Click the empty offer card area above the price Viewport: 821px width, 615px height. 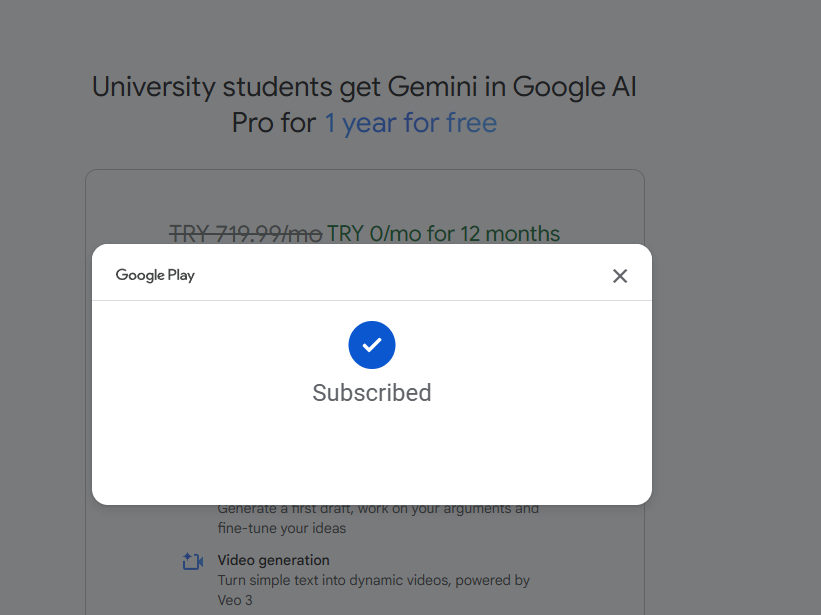365,196
